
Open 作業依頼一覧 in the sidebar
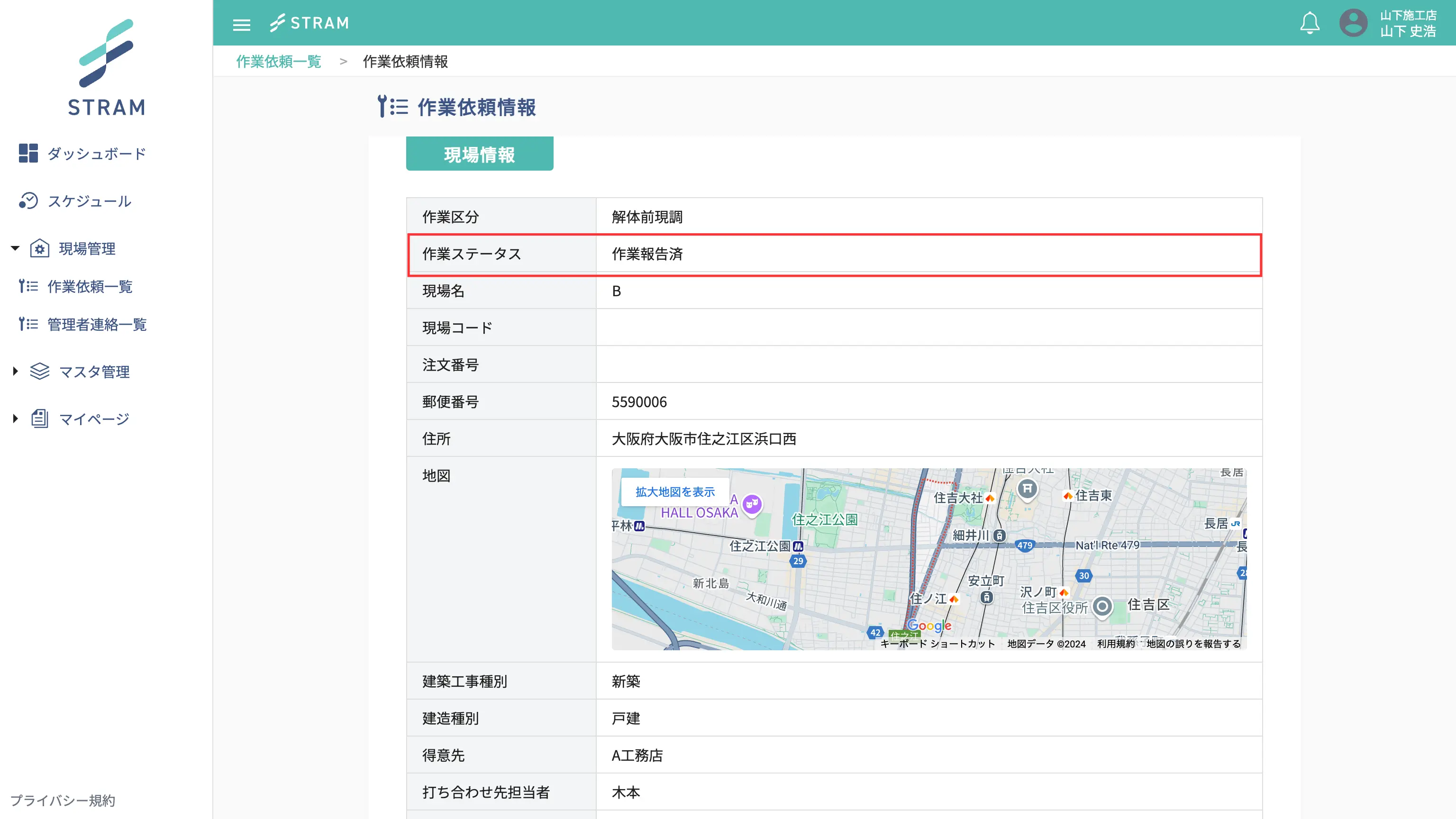pyautogui.click(x=89, y=287)
